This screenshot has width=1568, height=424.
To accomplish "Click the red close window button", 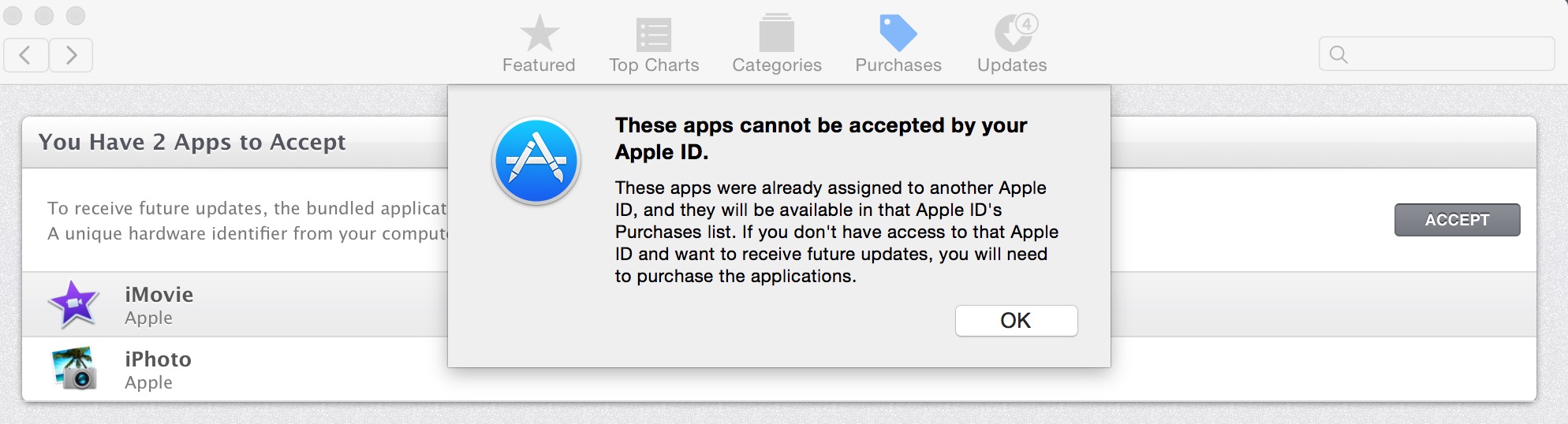I will coord(13,16).
